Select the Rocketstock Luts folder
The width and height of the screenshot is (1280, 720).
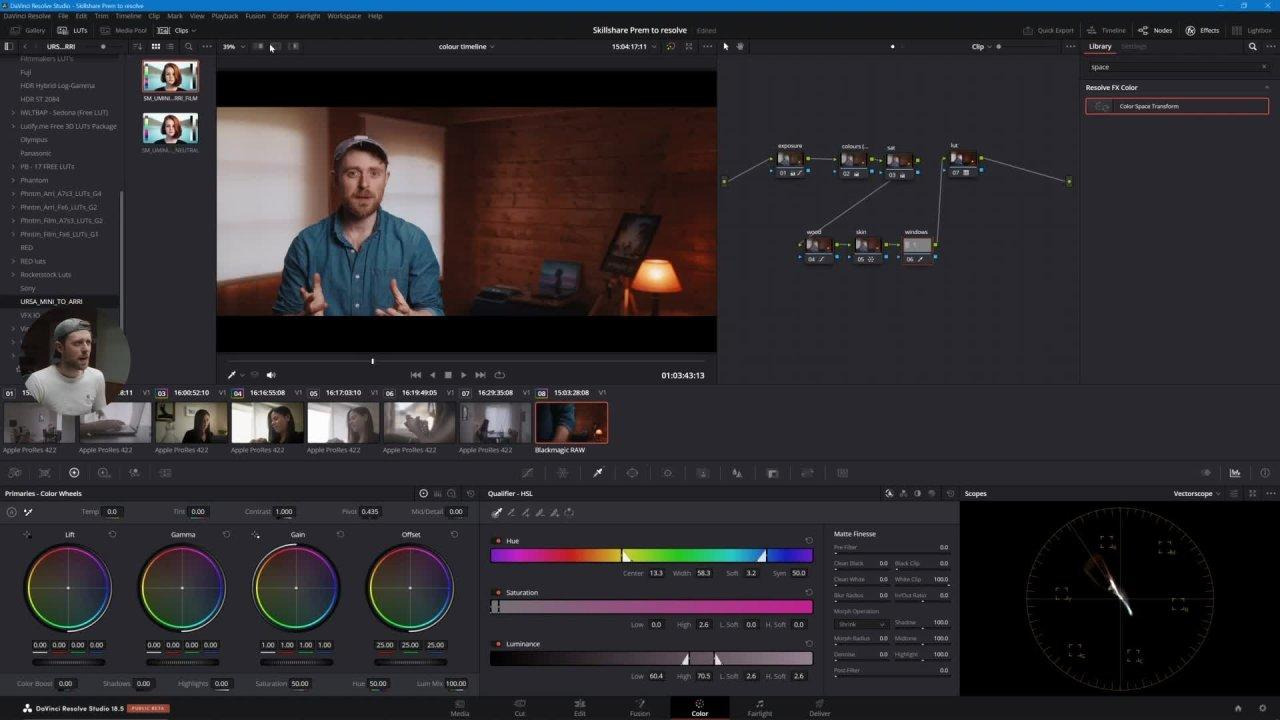(x=46, y=274)
